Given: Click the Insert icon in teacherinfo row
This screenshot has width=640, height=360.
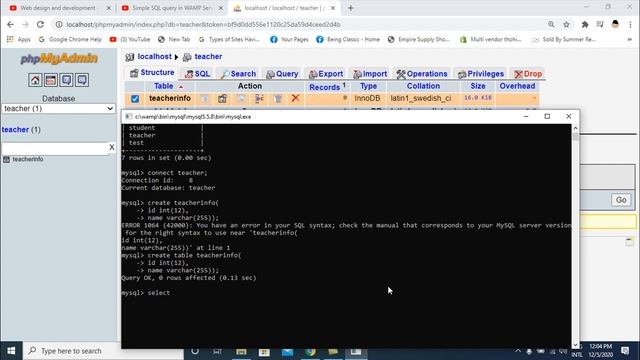Looking at the screenshot, I should pyautogui.click(x=259, y=98).
